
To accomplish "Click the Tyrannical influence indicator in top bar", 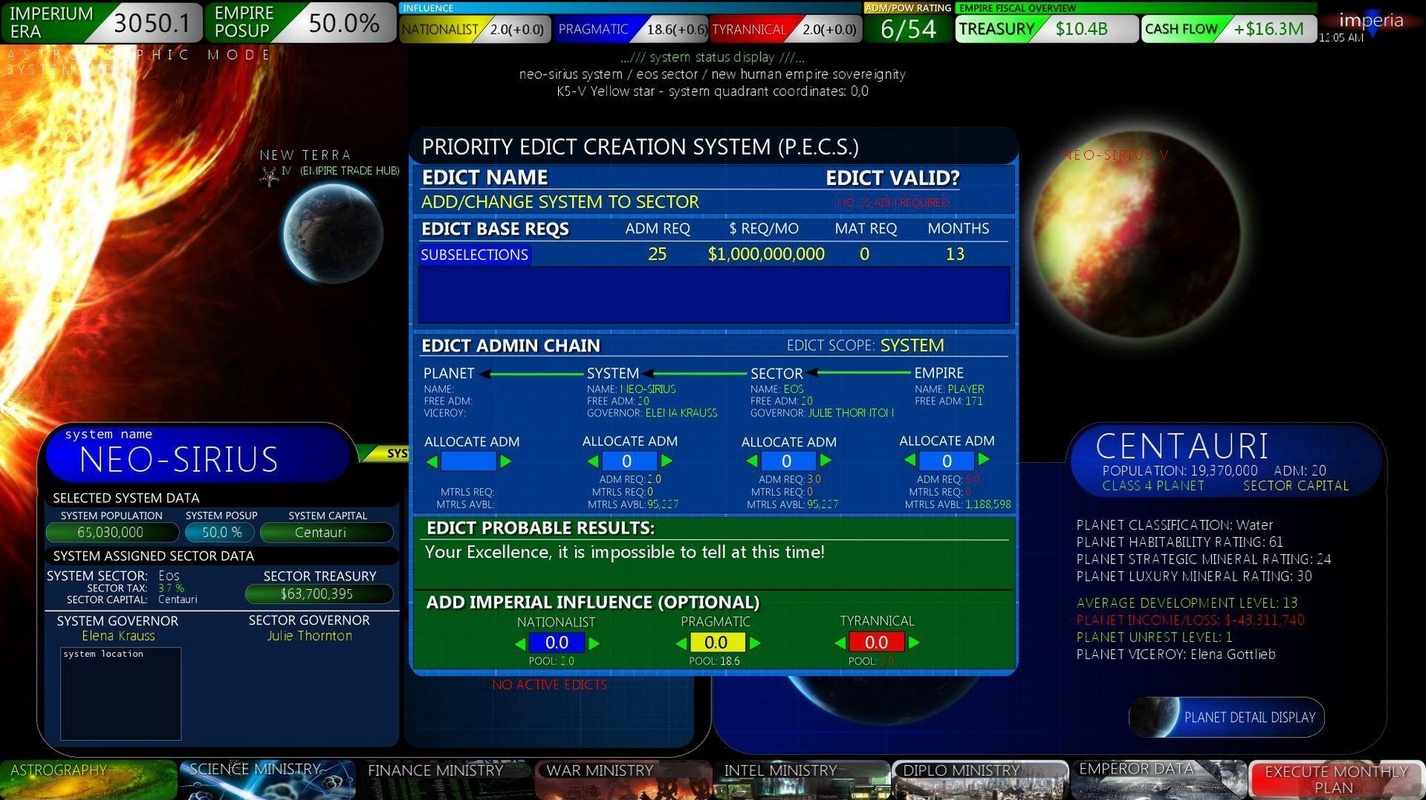I will [x=786, y=29].
